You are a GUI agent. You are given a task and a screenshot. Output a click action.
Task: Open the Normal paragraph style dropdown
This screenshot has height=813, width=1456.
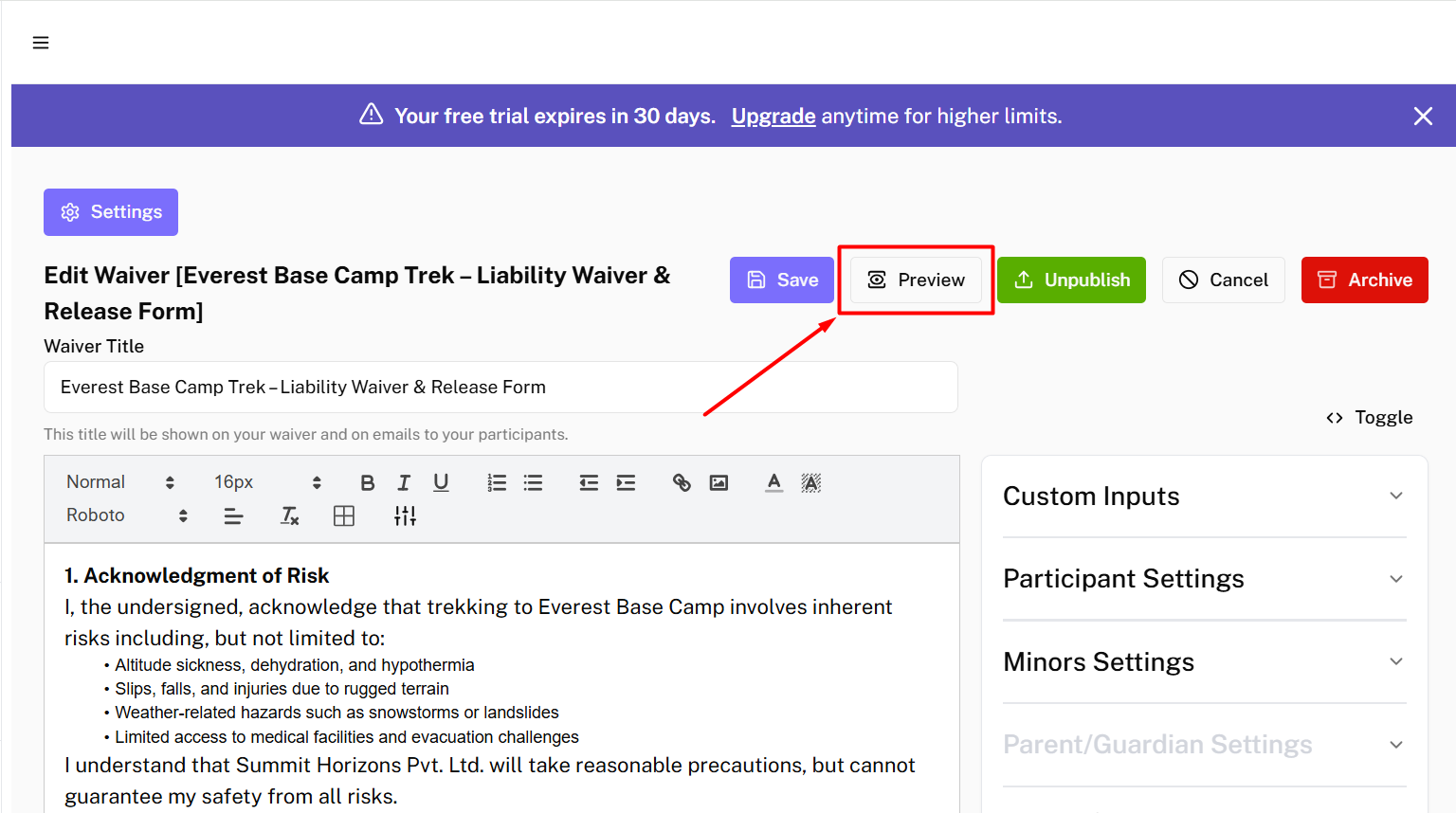click(x=119, y=482)
